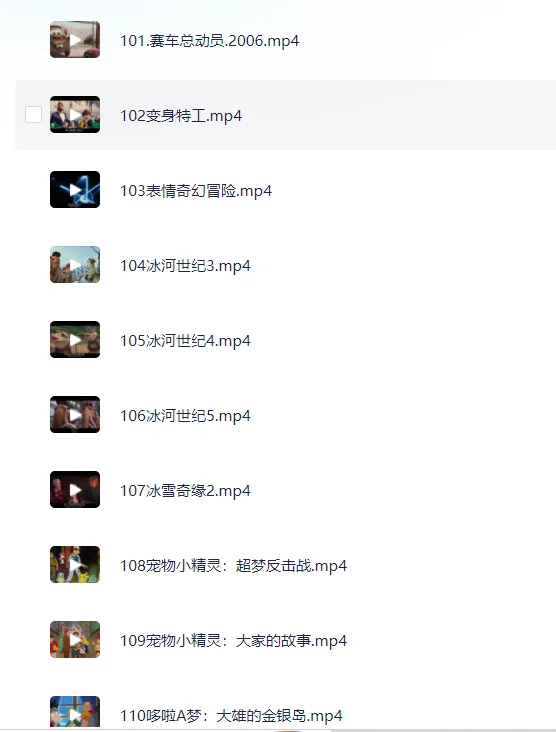This screenshot has width=556, height=732.
Task: Click the play icon on 107冰雪奇缘2.mp4
Action: click(x=75, y=490)
